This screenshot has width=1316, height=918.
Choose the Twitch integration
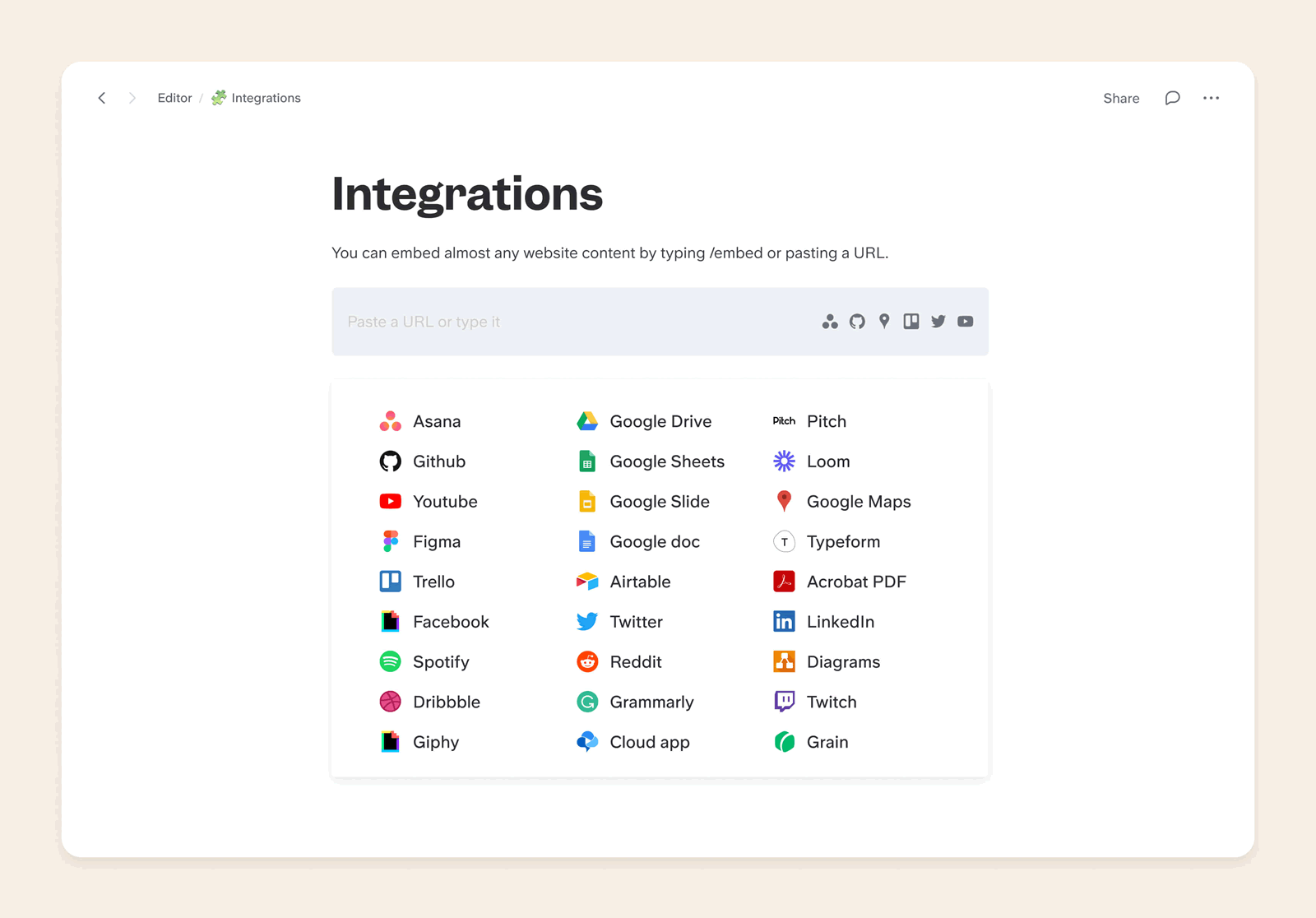(x=815, y=702)
